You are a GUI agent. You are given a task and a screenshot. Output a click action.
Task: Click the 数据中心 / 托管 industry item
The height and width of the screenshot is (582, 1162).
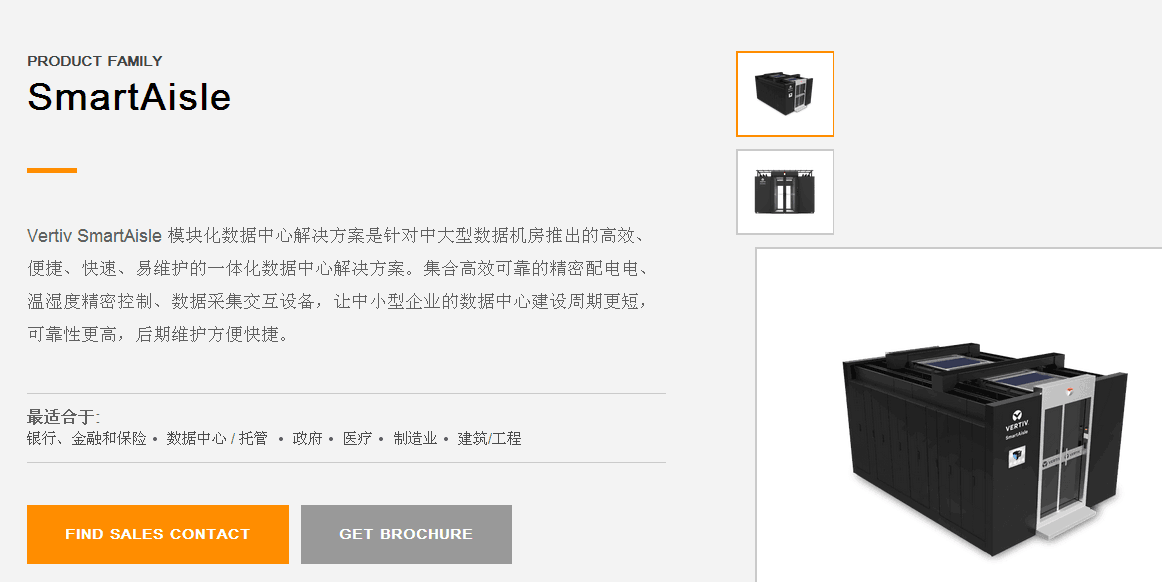point(216,438)
